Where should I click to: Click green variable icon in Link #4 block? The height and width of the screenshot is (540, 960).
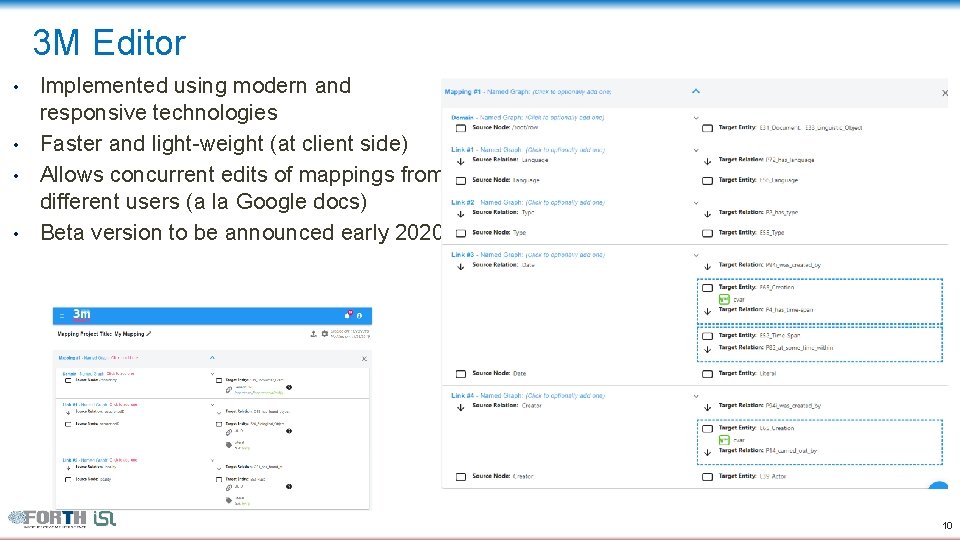click(x=724, y=440)
